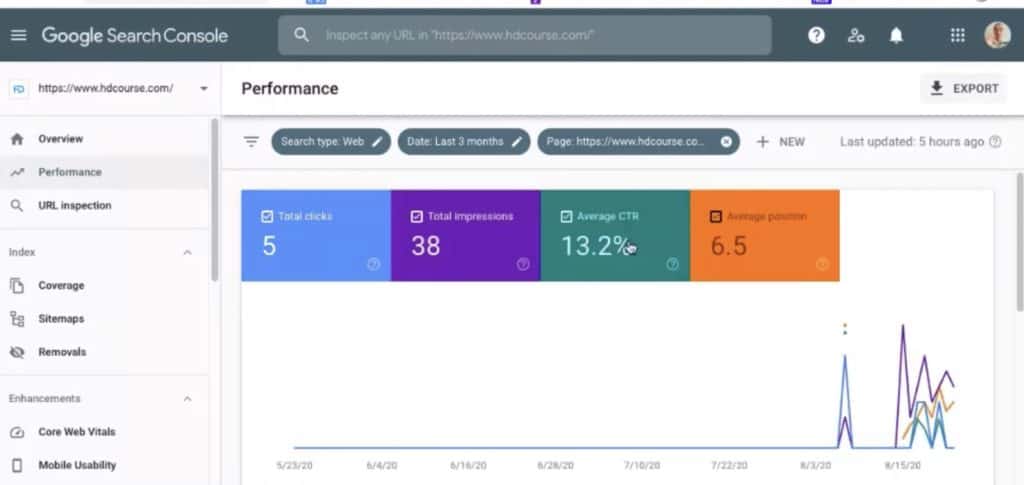Open help icon on Average position card
Image resolution: width=1024 pixels, height=485 pixels.
pos(822,264)
